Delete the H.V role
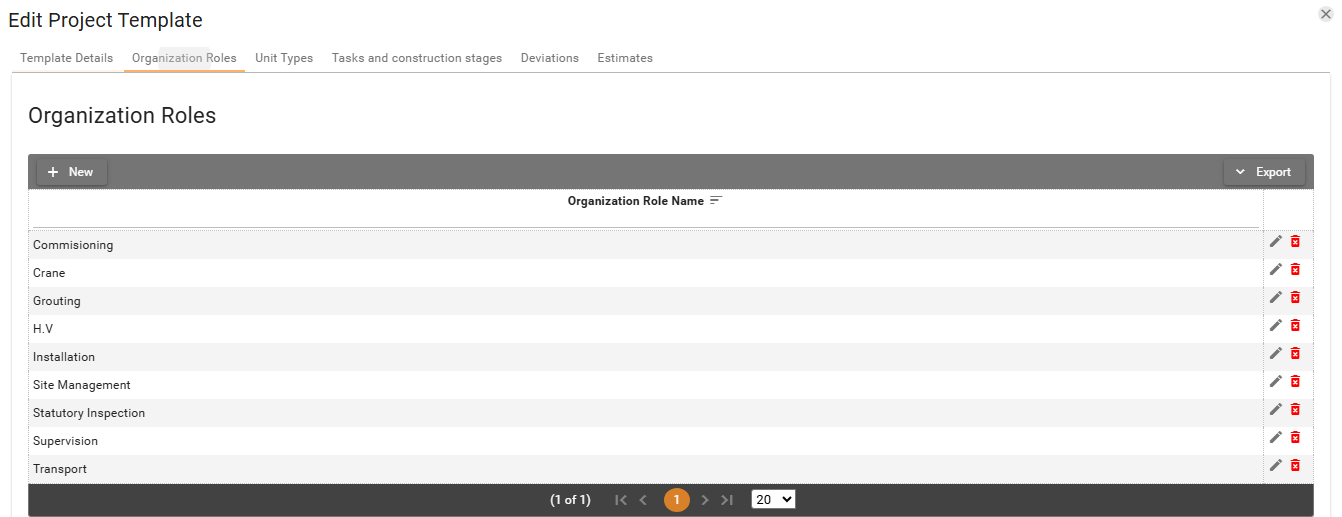Screen dimensions: 1342x517 (x=1295, y=325)
